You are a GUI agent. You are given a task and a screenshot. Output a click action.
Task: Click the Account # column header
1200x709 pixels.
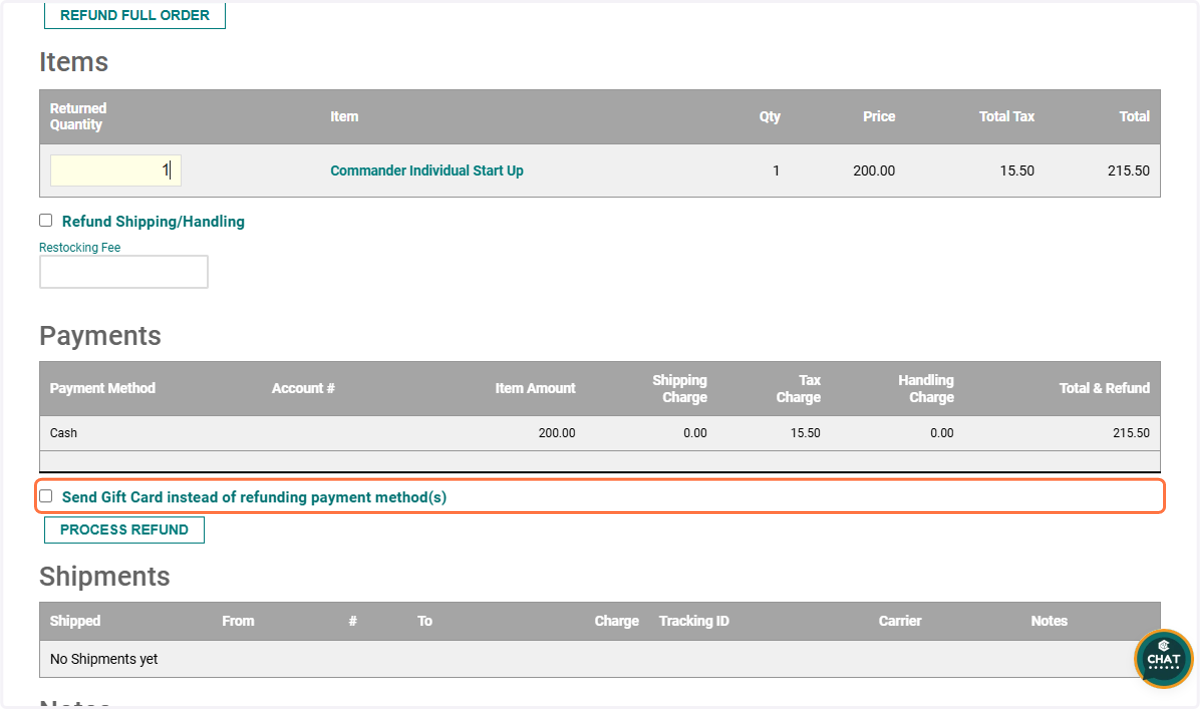[x=303, y=388]
